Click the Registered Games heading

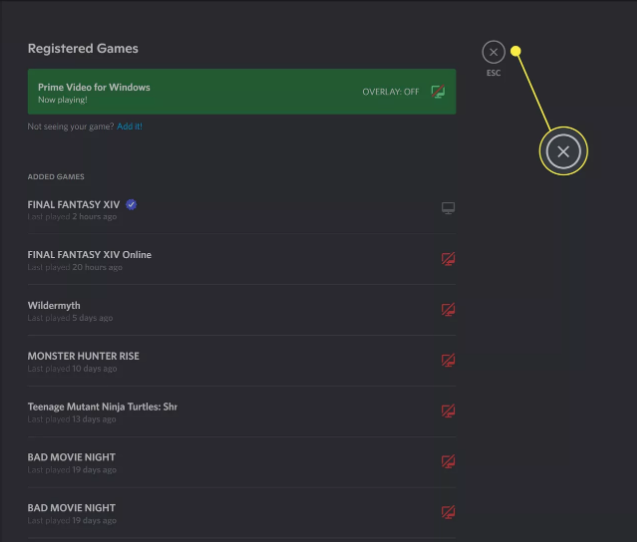83,48
